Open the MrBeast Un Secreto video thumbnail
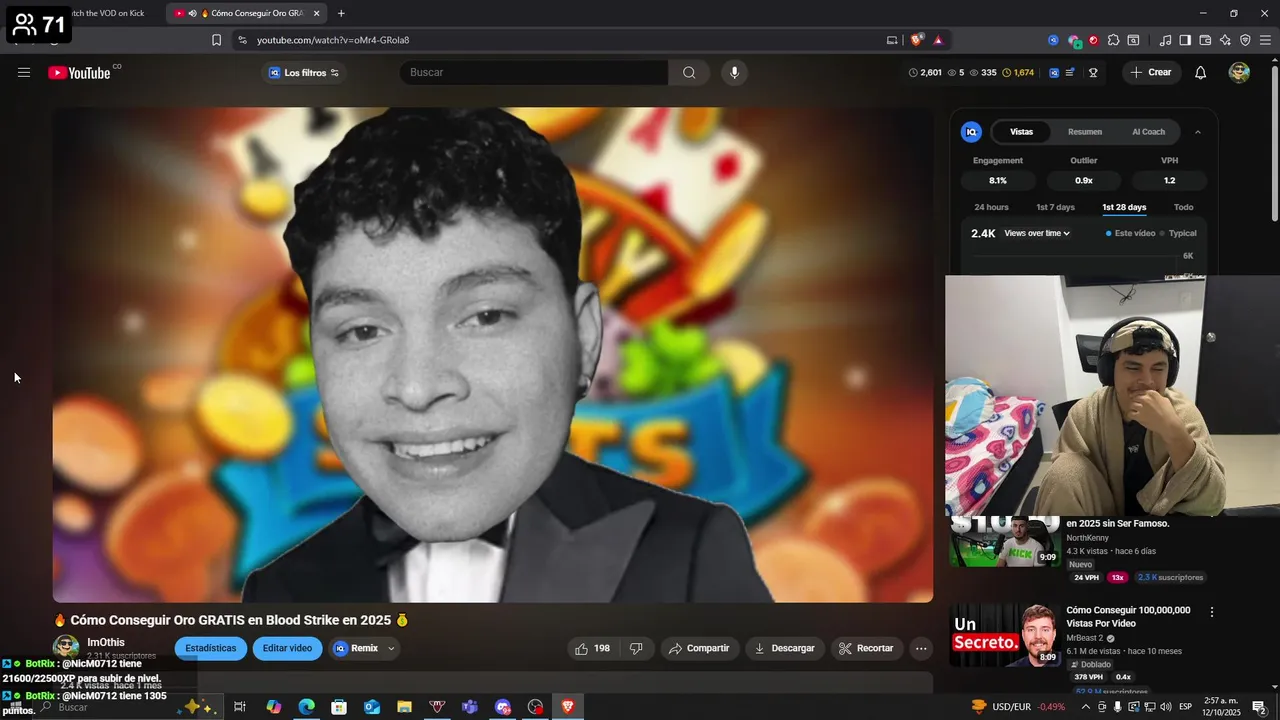This screenshot has width=1280, height=720. 1004,634
